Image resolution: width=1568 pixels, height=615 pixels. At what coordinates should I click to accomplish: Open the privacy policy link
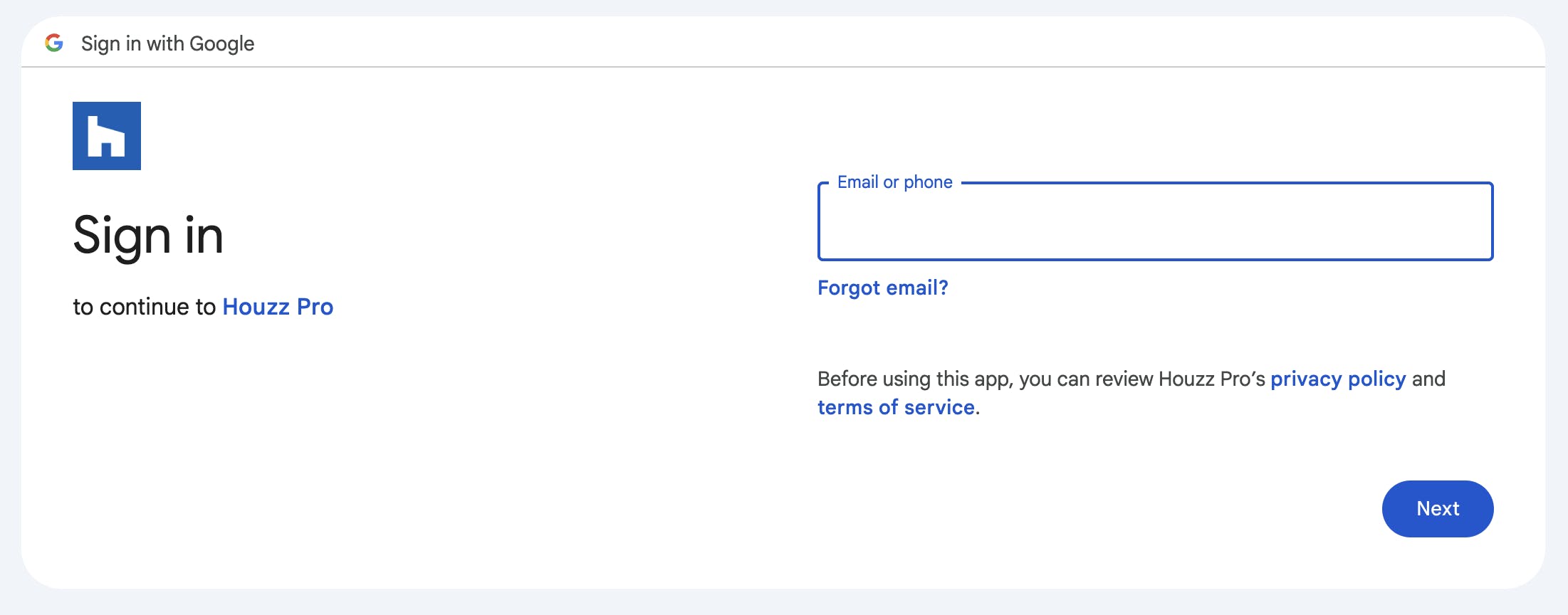pyautogui.click(x=1338, y=379)
